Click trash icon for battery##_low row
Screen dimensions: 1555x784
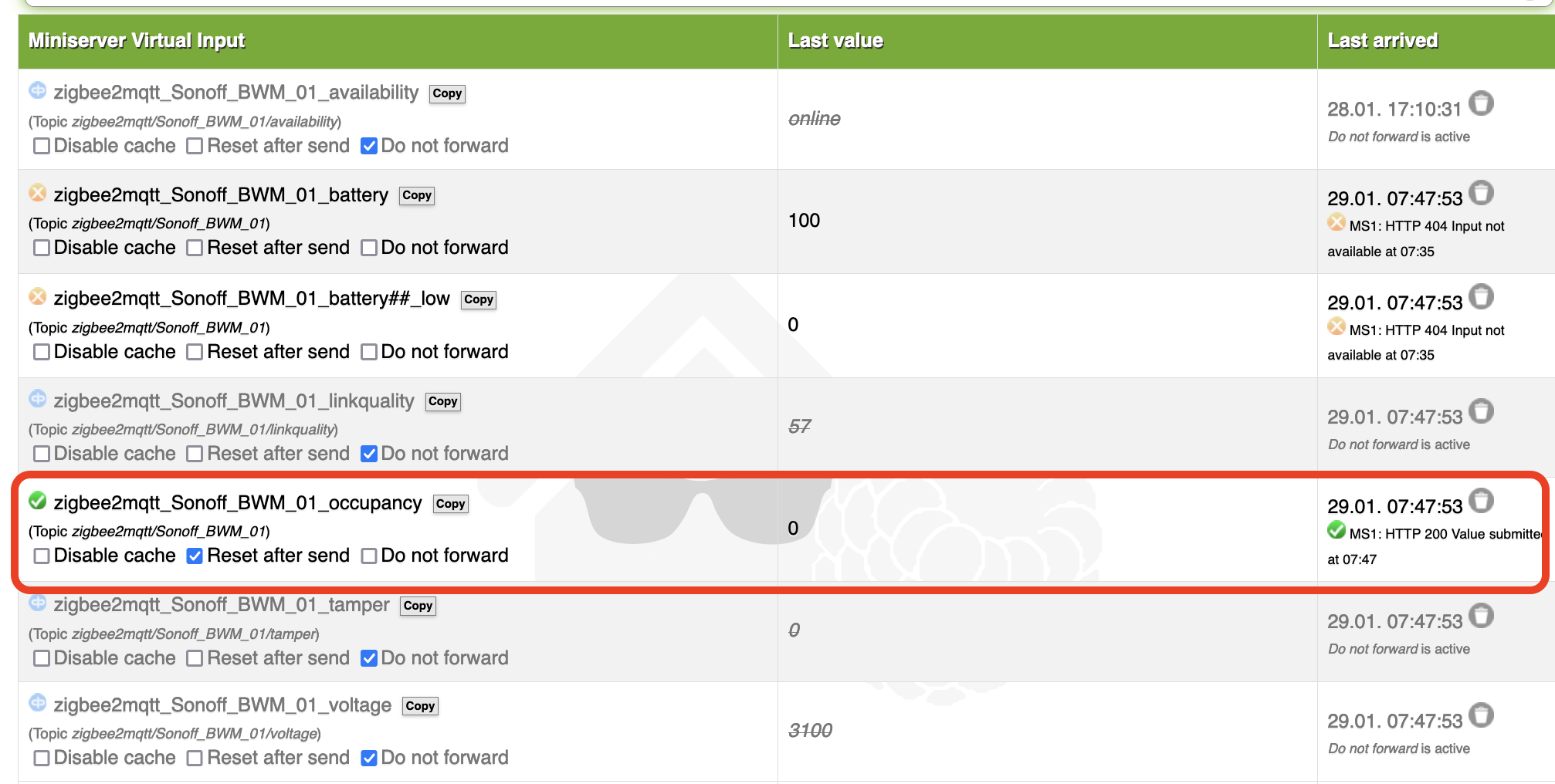pos(1480,297)
